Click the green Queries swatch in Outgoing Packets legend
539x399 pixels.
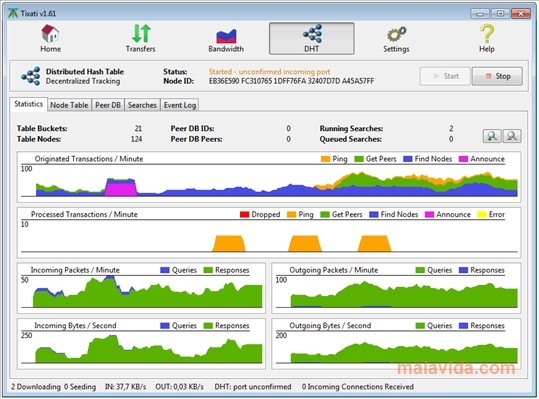pos(420,270)
